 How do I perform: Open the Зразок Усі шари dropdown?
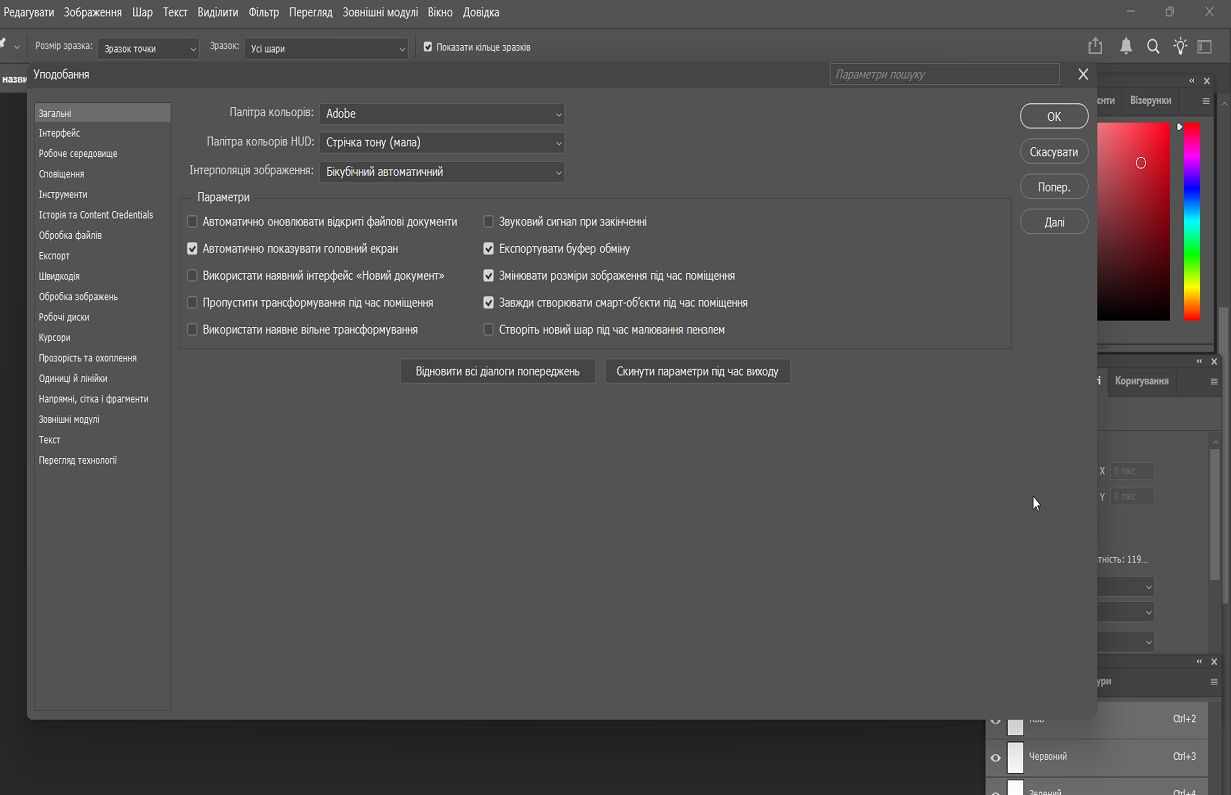pos(327,48)
